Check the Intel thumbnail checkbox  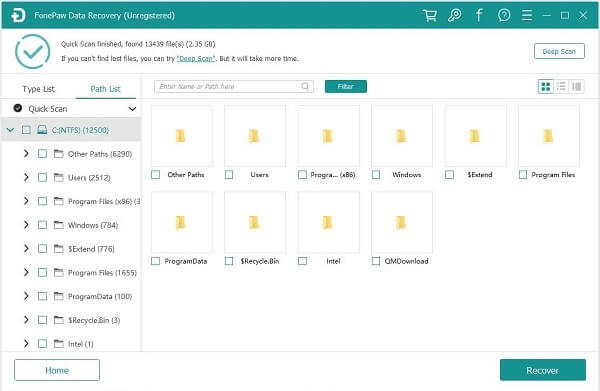click(x=302, y=261)
